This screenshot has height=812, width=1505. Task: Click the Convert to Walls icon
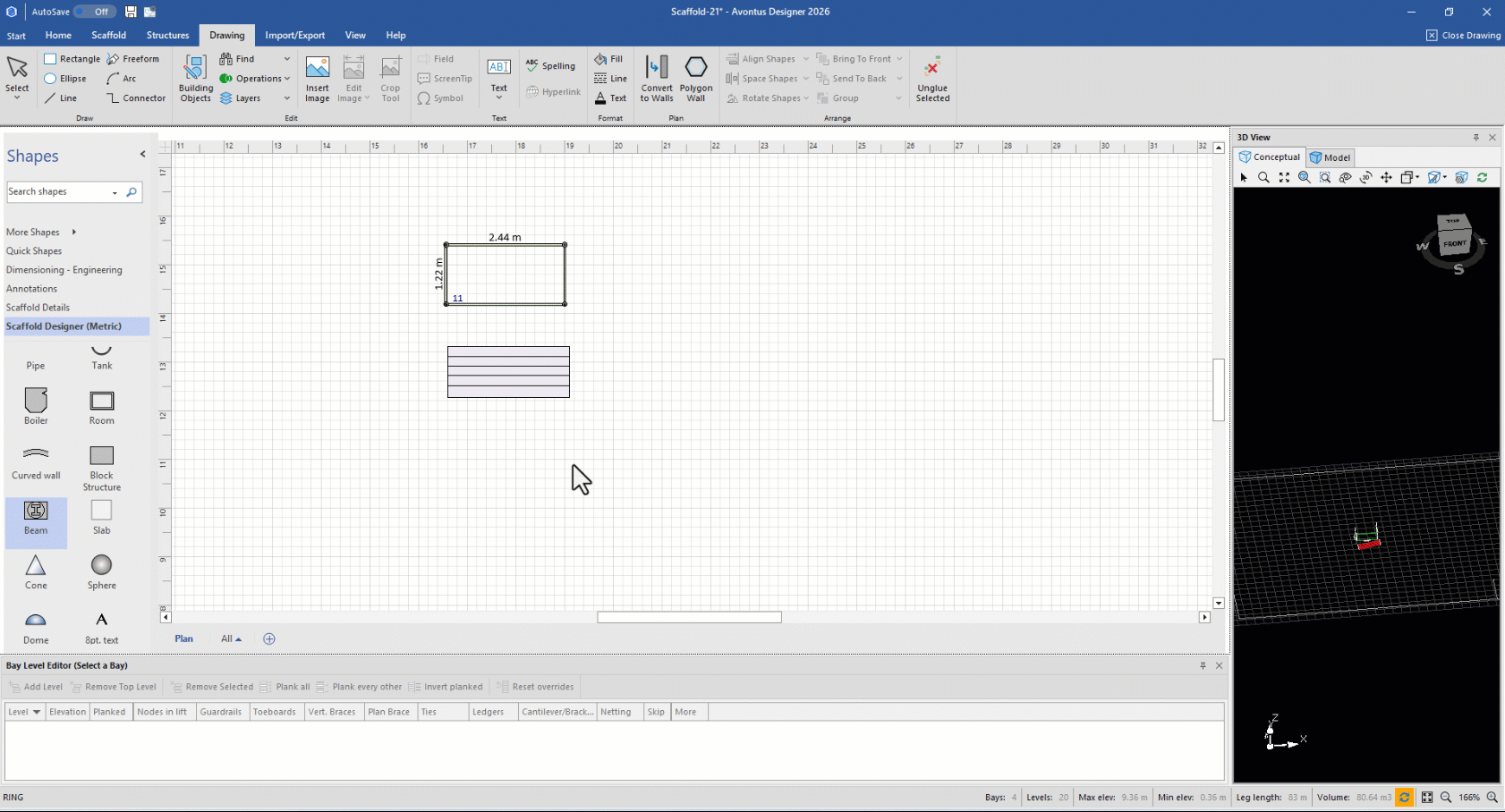coord(657,79)
